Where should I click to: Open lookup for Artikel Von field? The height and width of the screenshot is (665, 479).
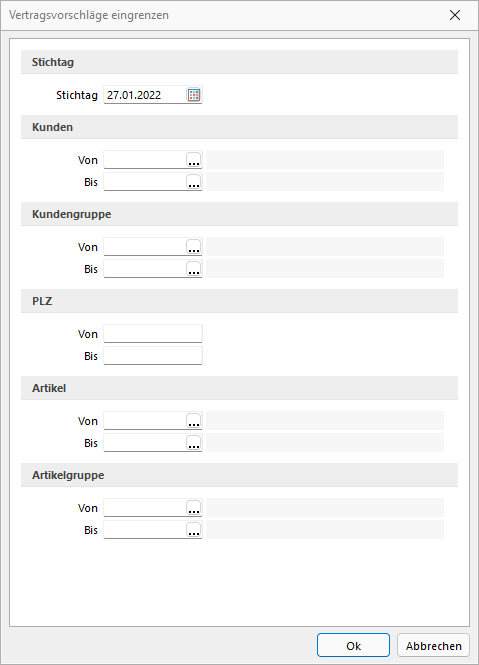point(194,421)
